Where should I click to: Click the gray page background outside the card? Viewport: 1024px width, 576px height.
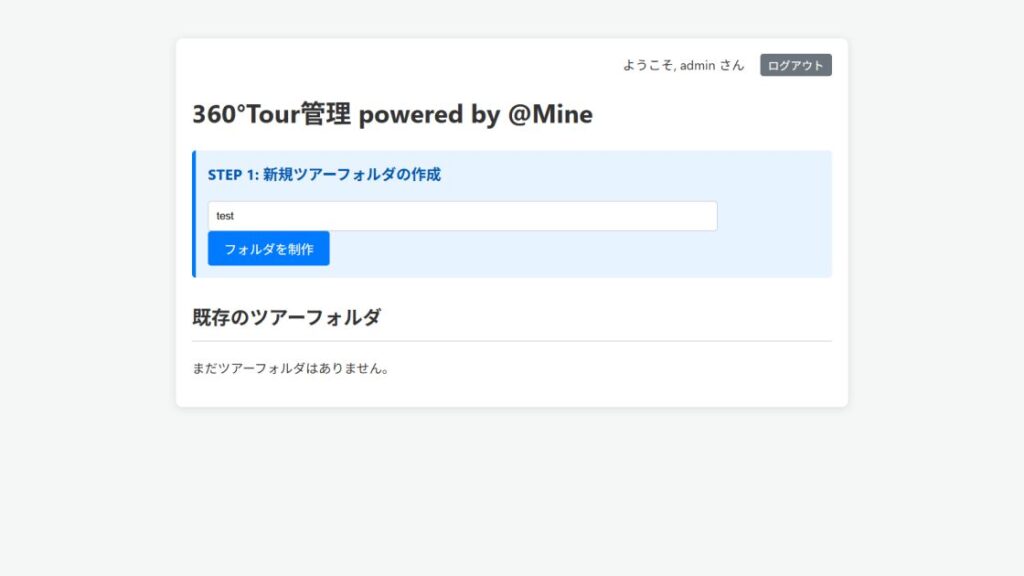(90, 300)
